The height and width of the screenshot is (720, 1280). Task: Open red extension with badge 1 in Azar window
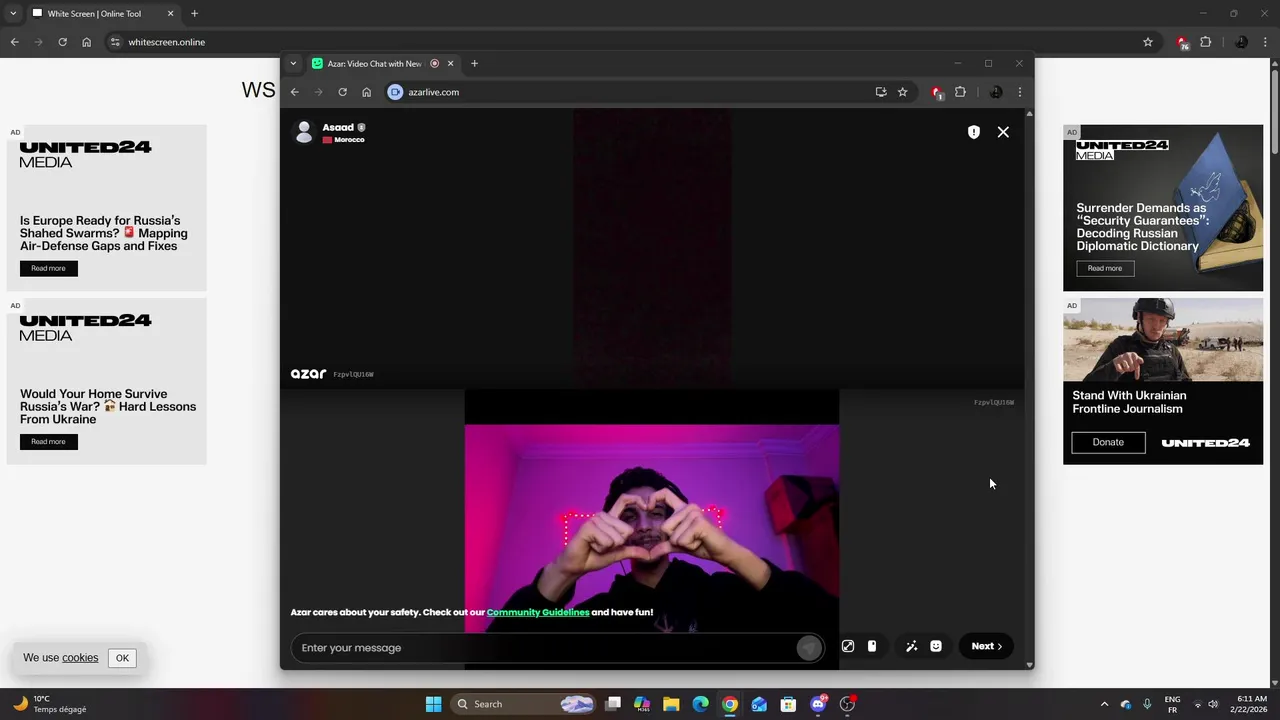point(937,92)
